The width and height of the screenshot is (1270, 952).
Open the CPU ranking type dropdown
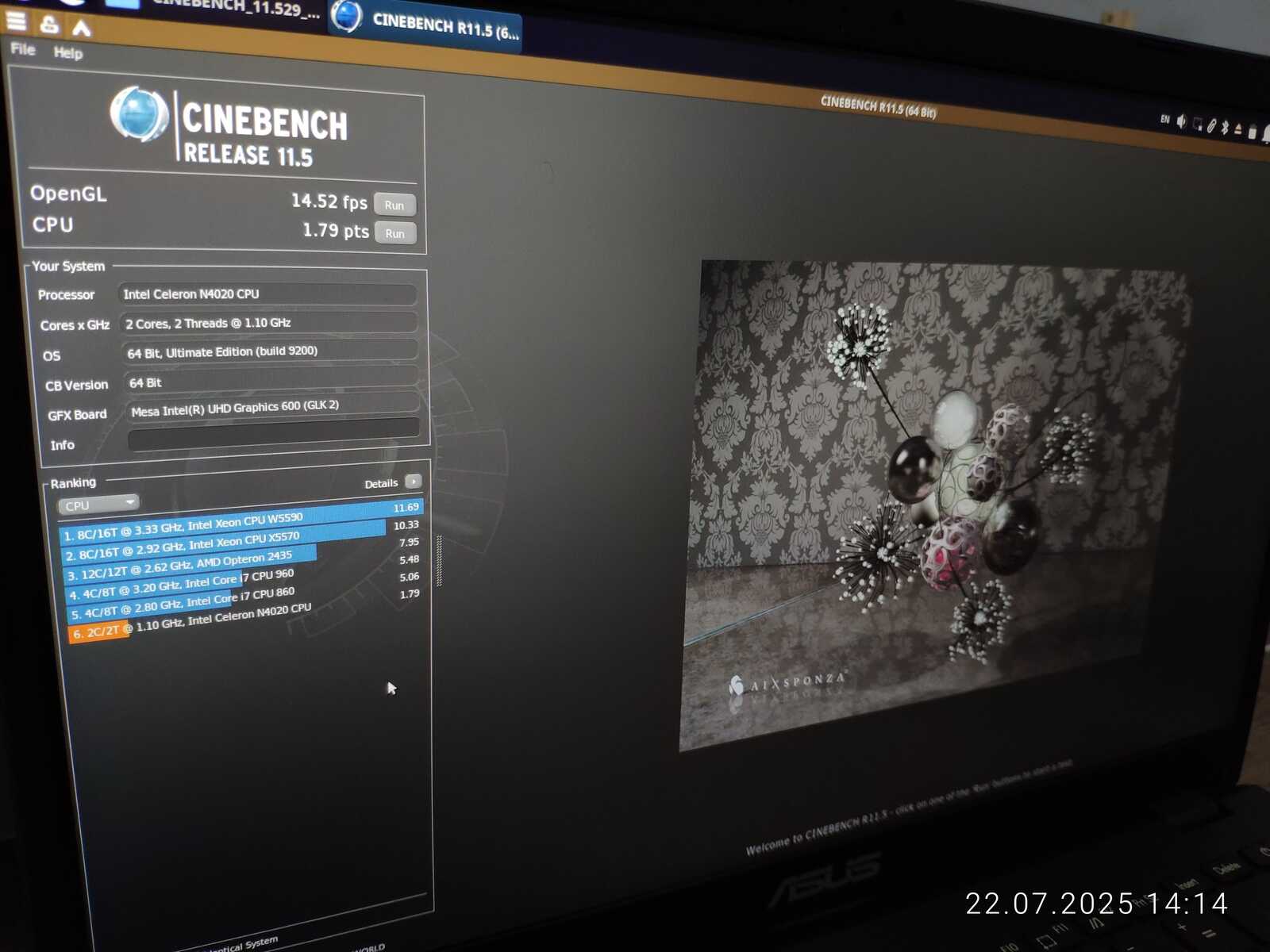98,505
